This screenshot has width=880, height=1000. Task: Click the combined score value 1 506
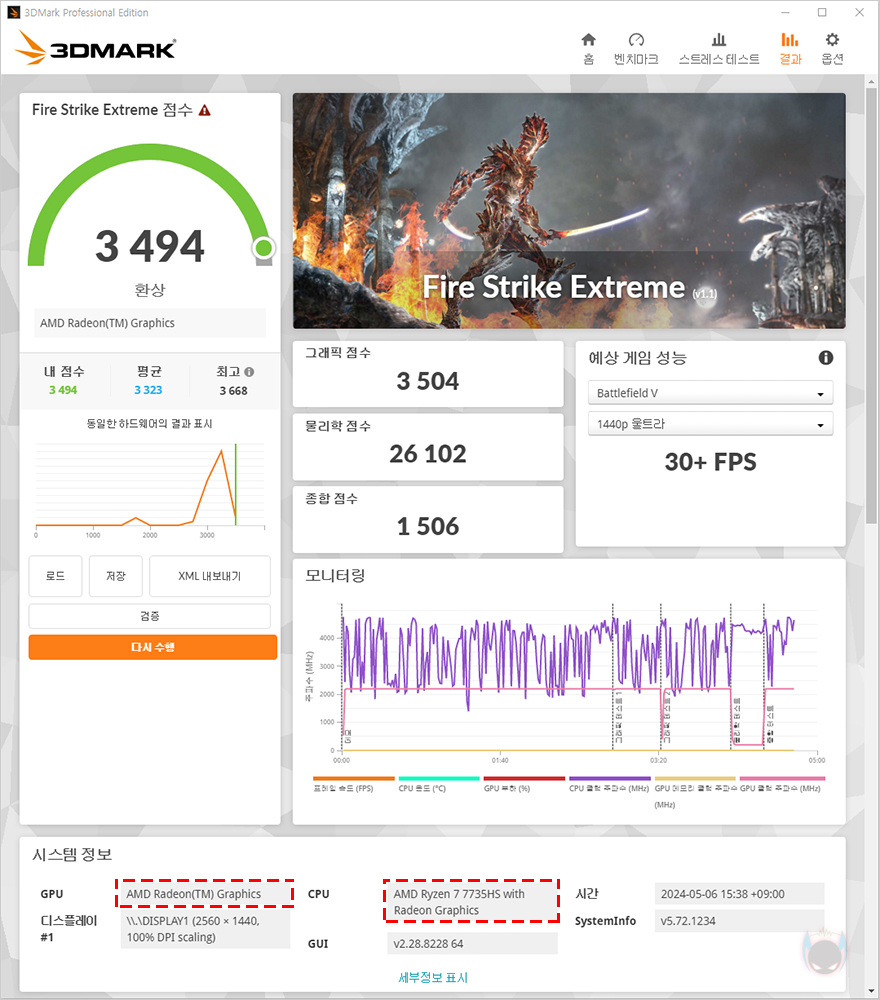(x=427, y=527)
